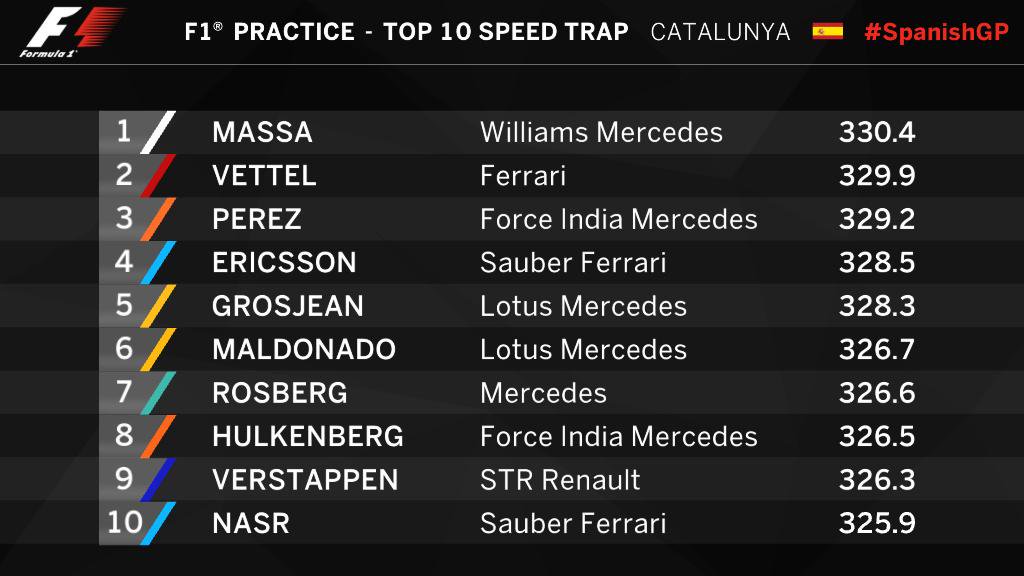This screenshot has width=1024, height=576.
Task: Click the Spanish flag icon
Action: [827, 31]
